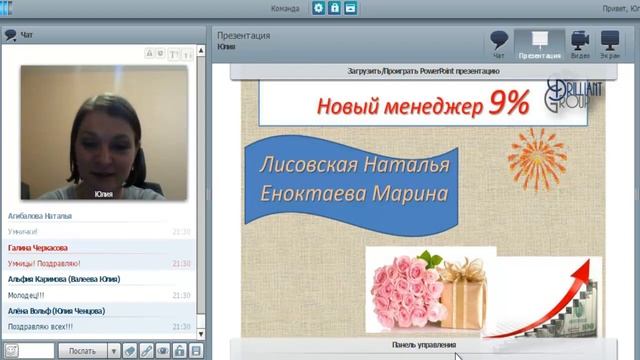Click the lock icon in the top bar
This screenshot has width=640, height=360.
pyautogui.click(x=334, y=8)
